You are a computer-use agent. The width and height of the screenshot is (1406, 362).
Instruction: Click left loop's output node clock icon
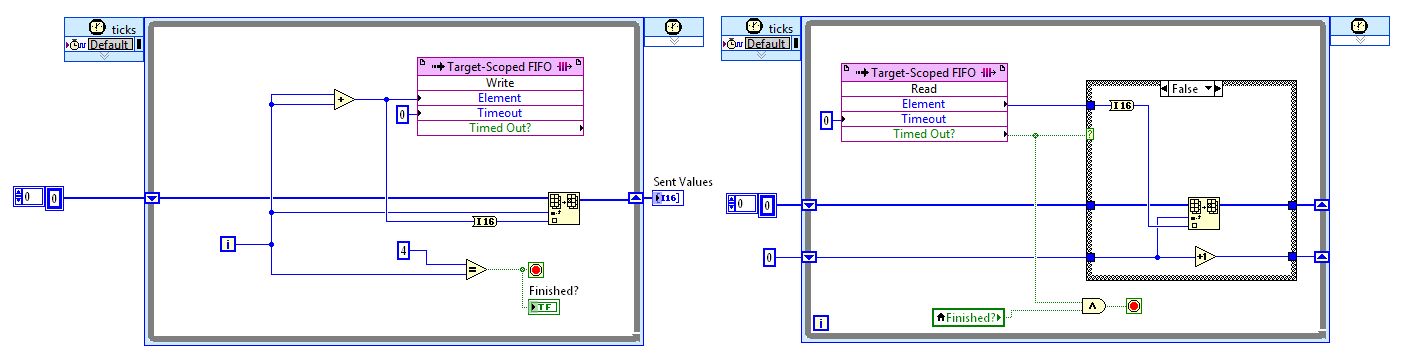click(674, 28)
